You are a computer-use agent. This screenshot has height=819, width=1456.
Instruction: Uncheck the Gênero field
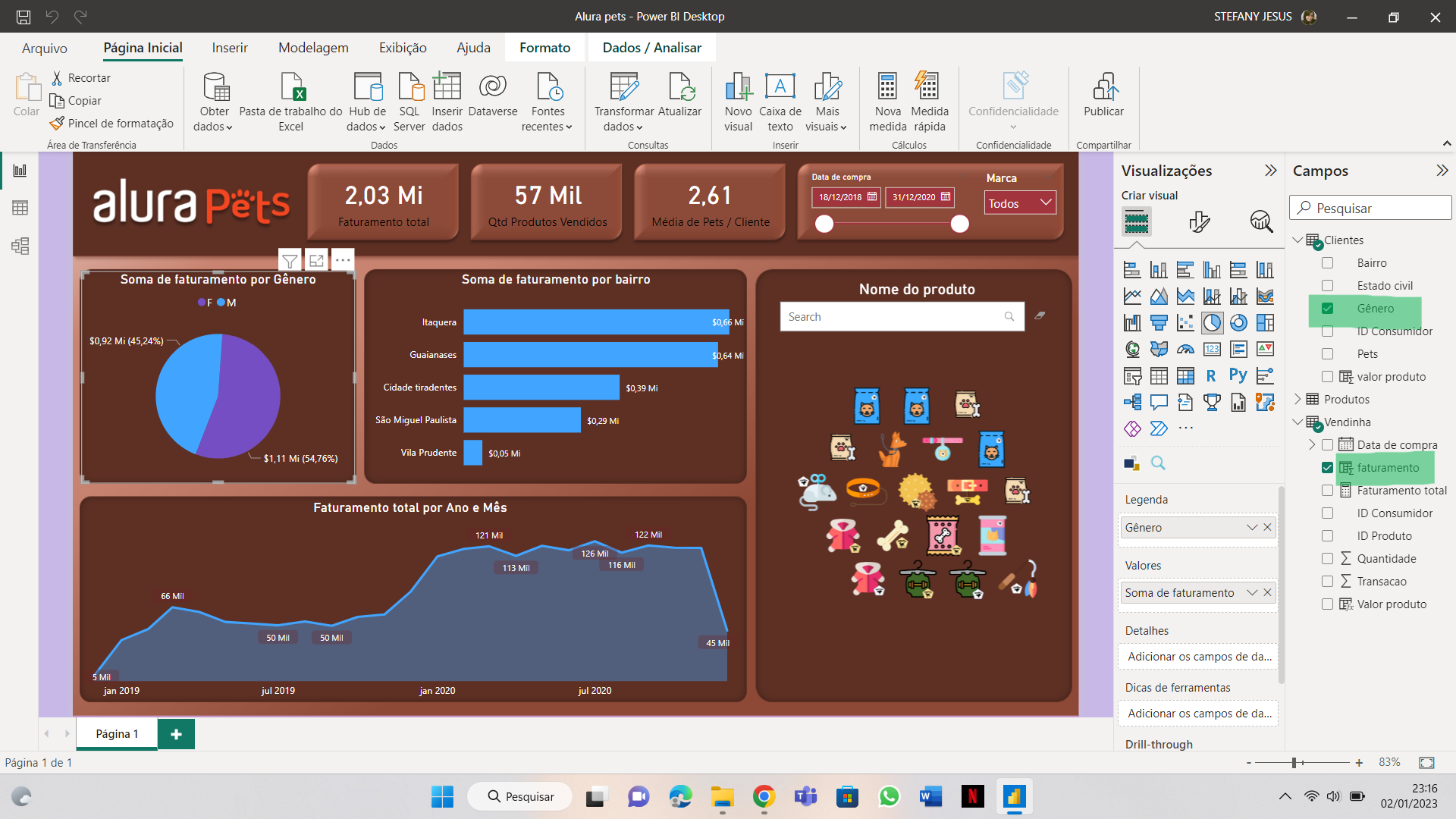coord(1327,309)
